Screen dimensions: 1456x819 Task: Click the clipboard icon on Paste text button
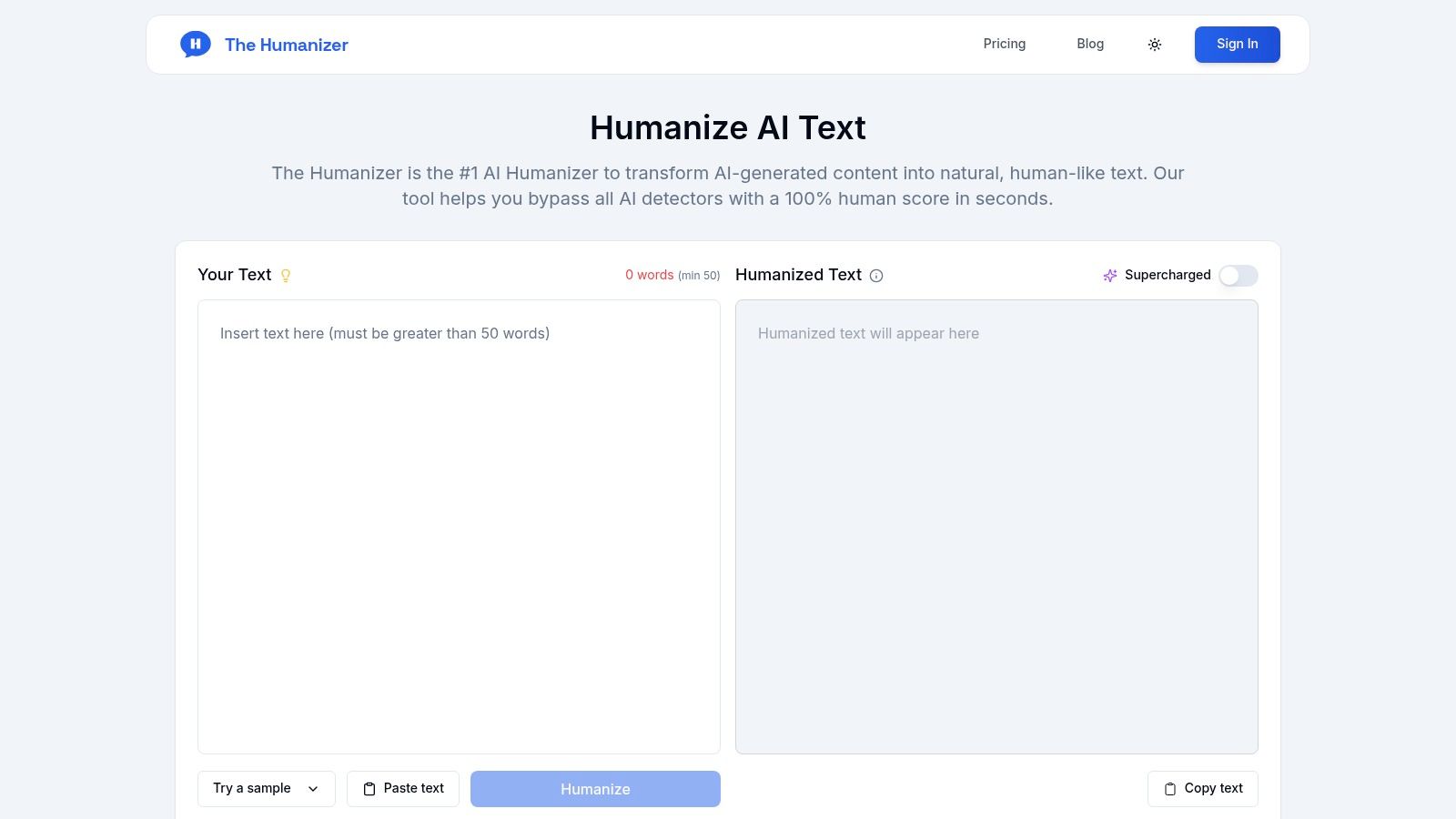point(369,788)
